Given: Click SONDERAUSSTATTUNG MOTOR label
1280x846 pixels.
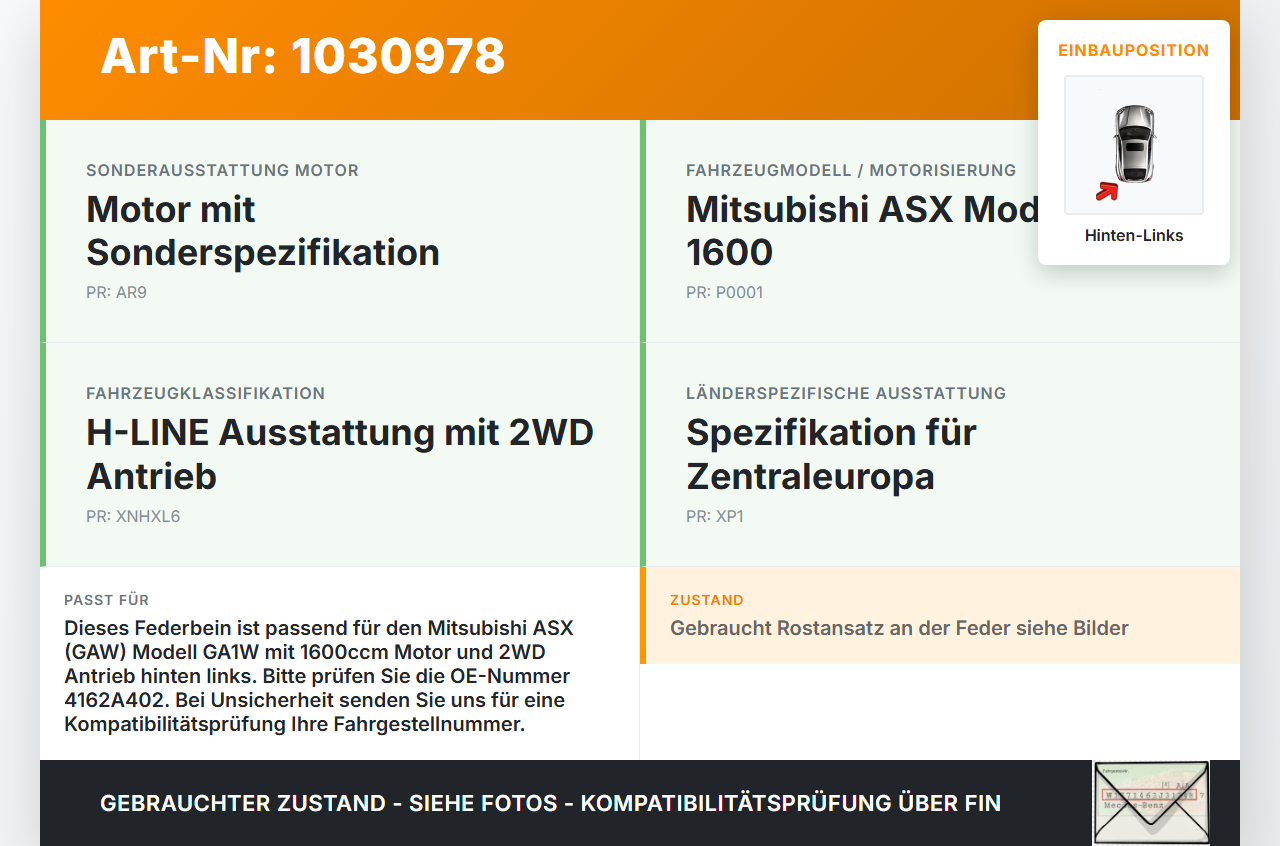Looking at the screenshot, I should click(x=222, y=171).
